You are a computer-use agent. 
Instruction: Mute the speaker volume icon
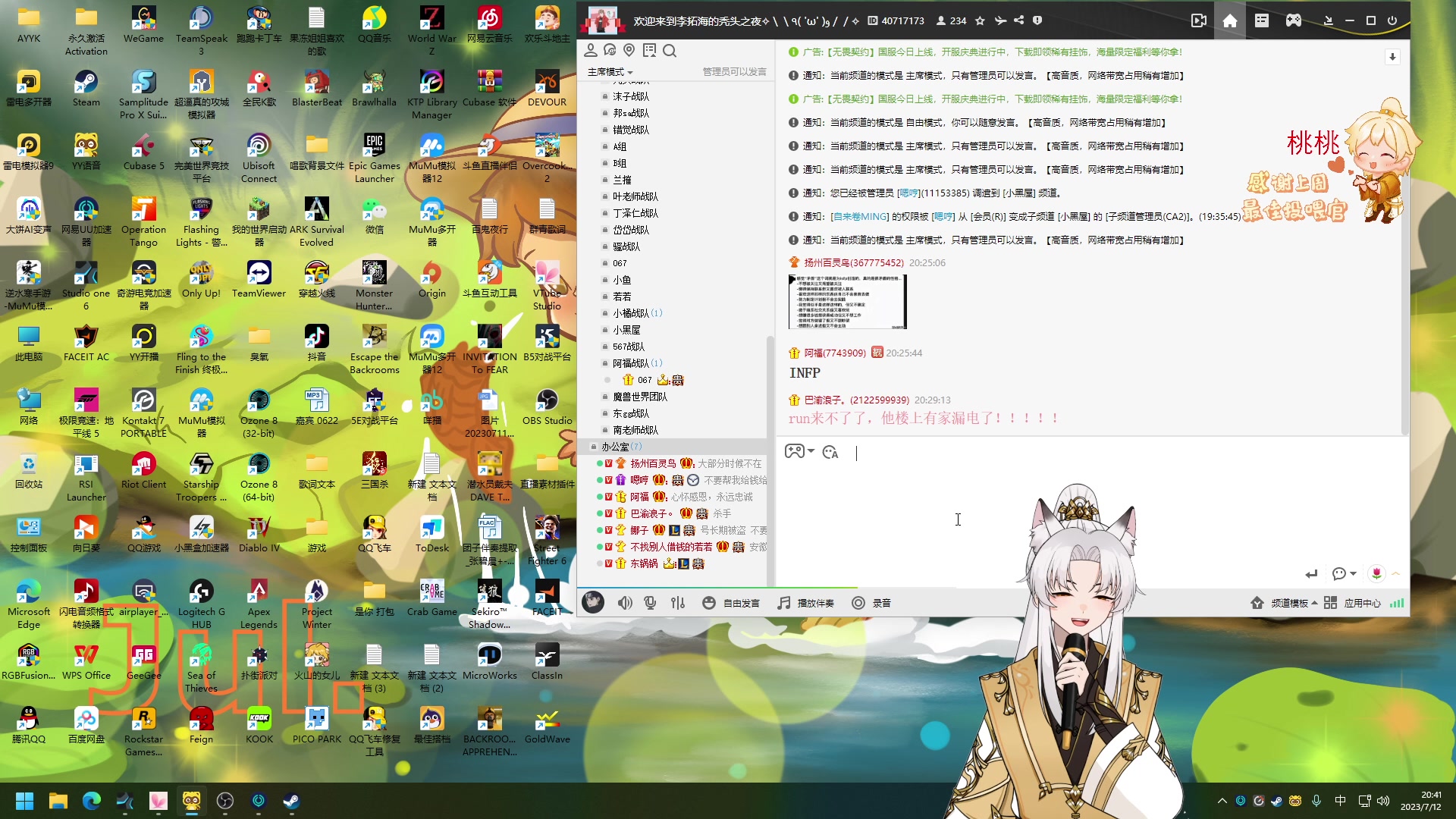pos(625,603)
